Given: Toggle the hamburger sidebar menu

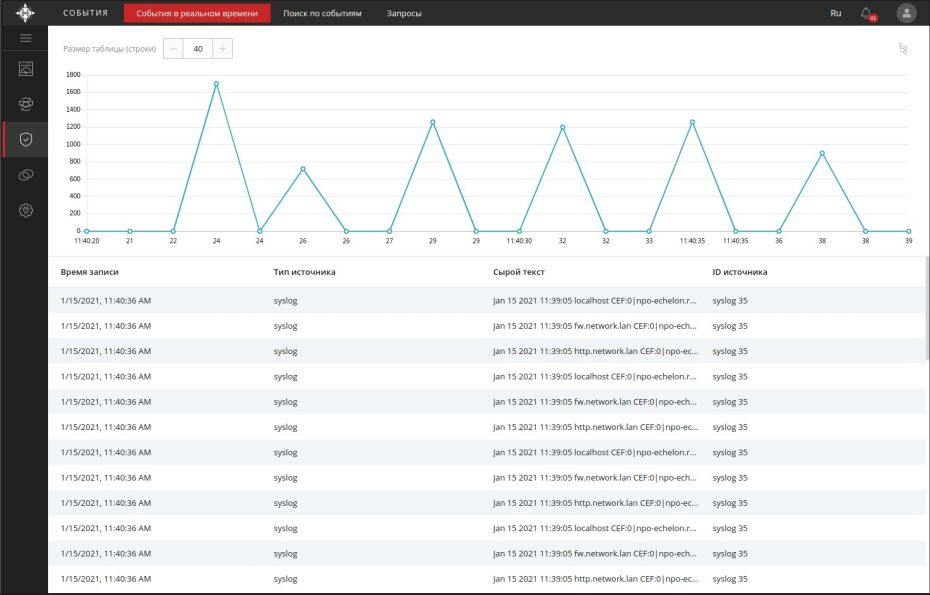Looking at the screenshot, I should coord(26,38).
